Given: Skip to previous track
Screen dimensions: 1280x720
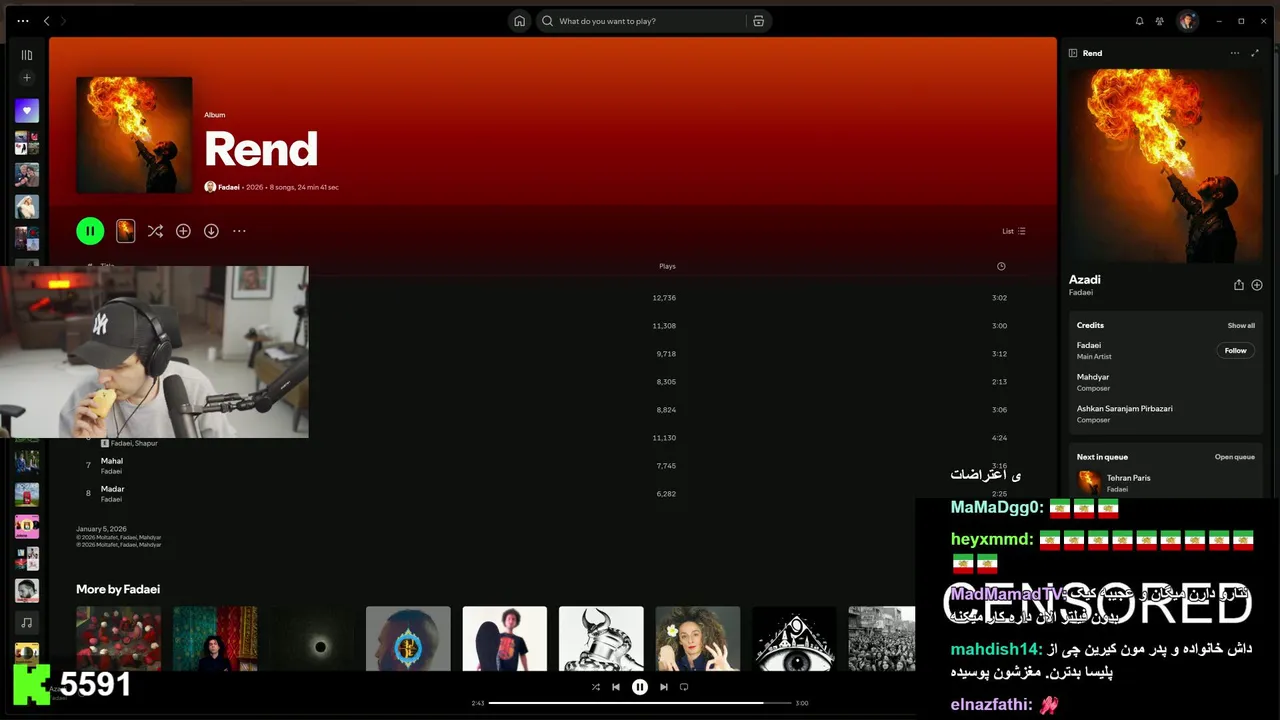Looking at the screenshot, I should (616, 687).
